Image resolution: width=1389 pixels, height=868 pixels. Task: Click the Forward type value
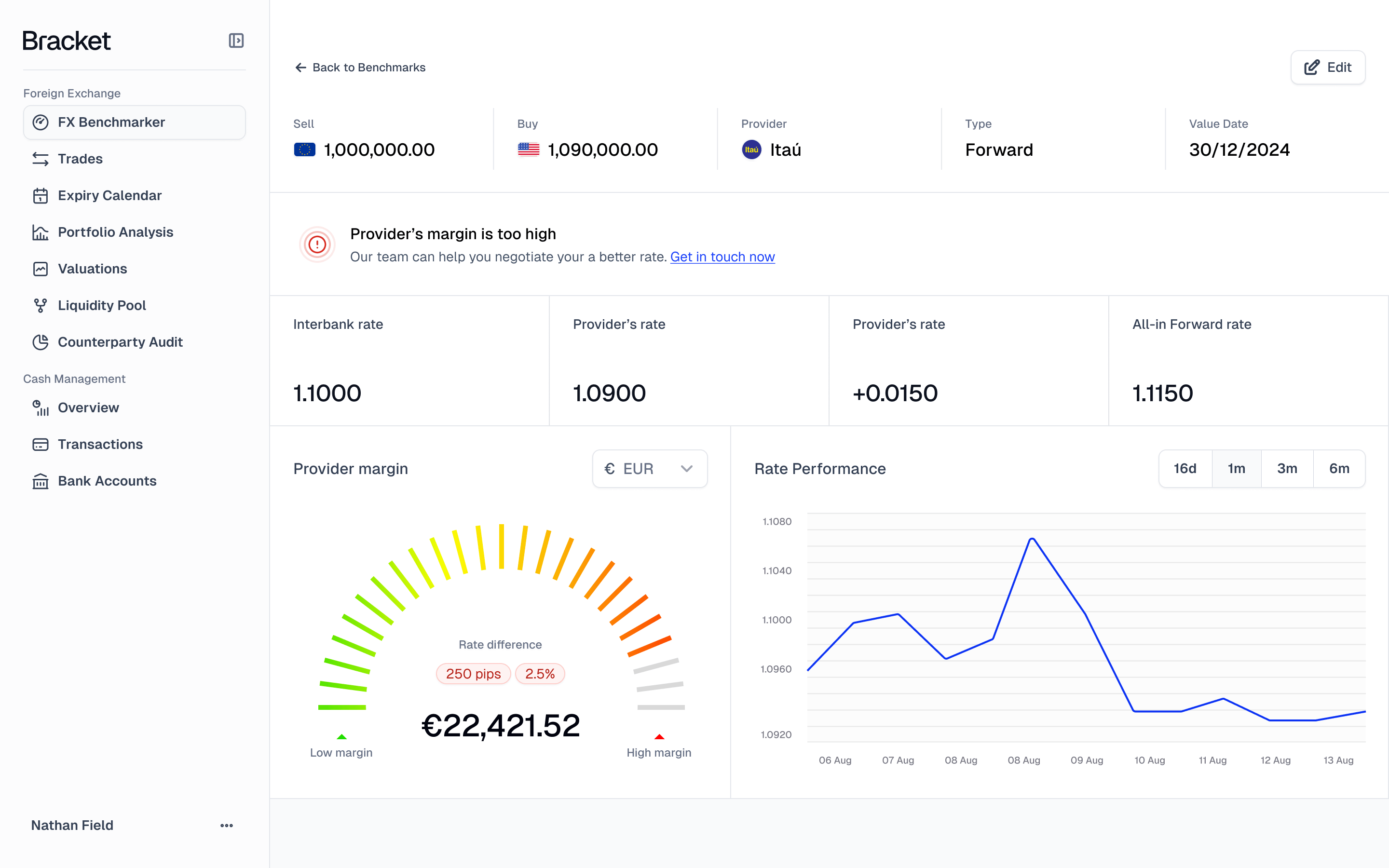[x=999, y=150]
